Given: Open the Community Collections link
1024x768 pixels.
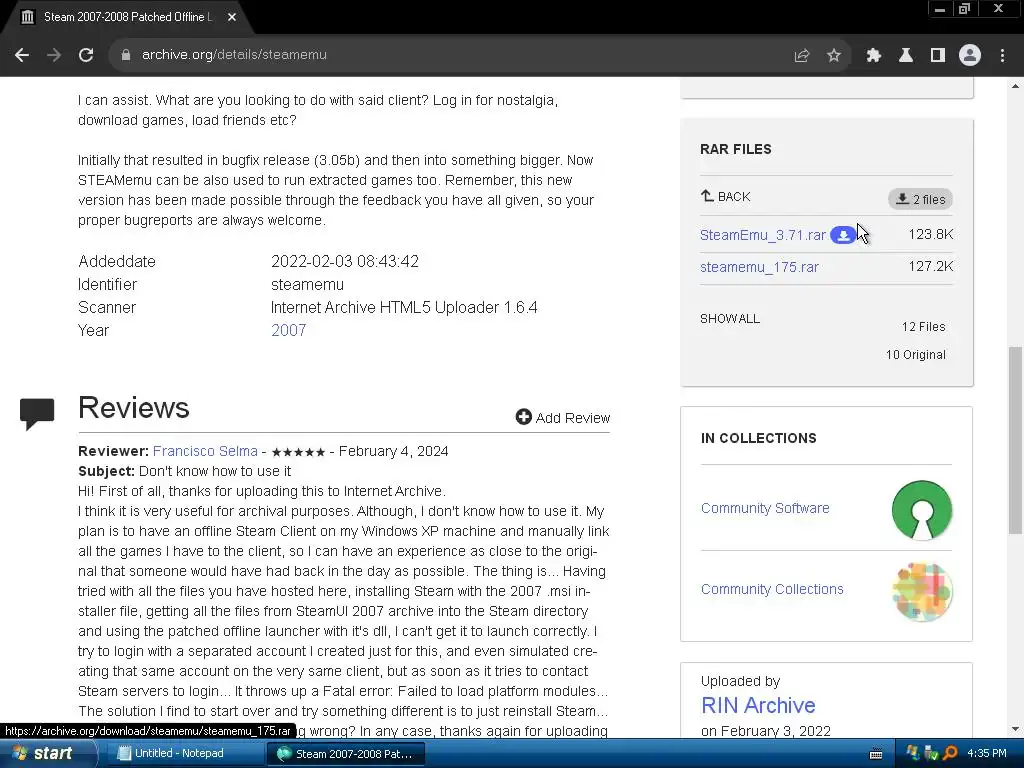Looking at the screenshot, I should coord(772,589).
